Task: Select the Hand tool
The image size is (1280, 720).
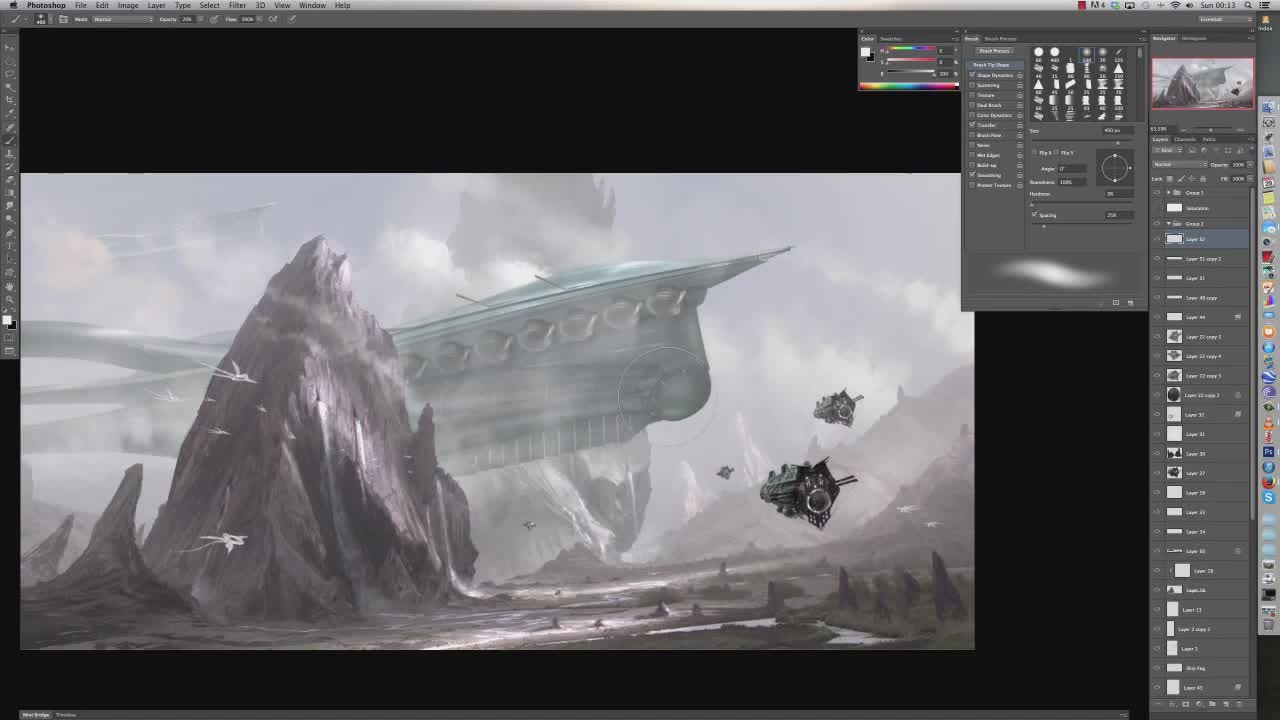Action: 10,284
